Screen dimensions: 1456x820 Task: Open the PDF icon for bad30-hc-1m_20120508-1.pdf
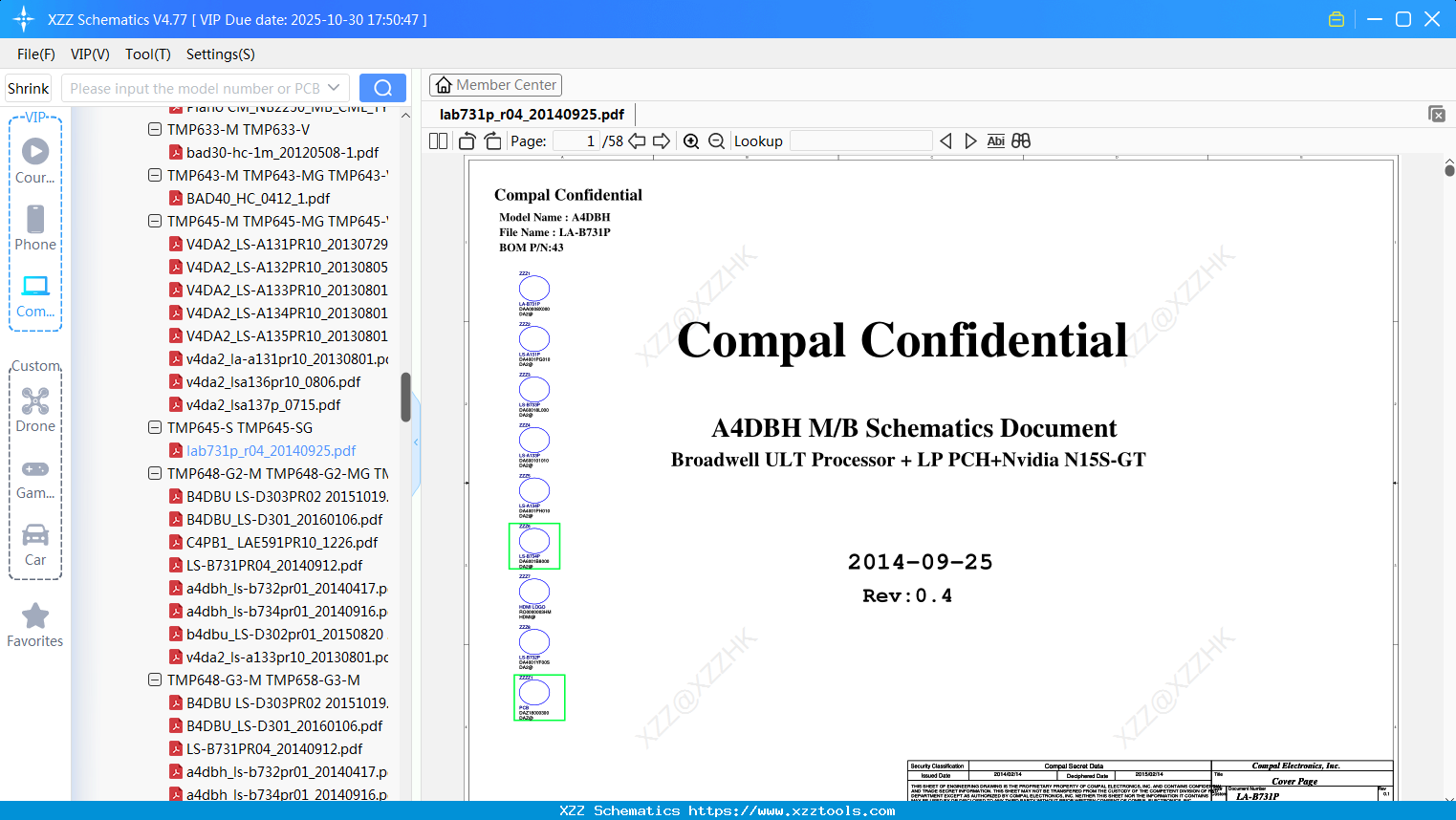click(x=176, y=152)
